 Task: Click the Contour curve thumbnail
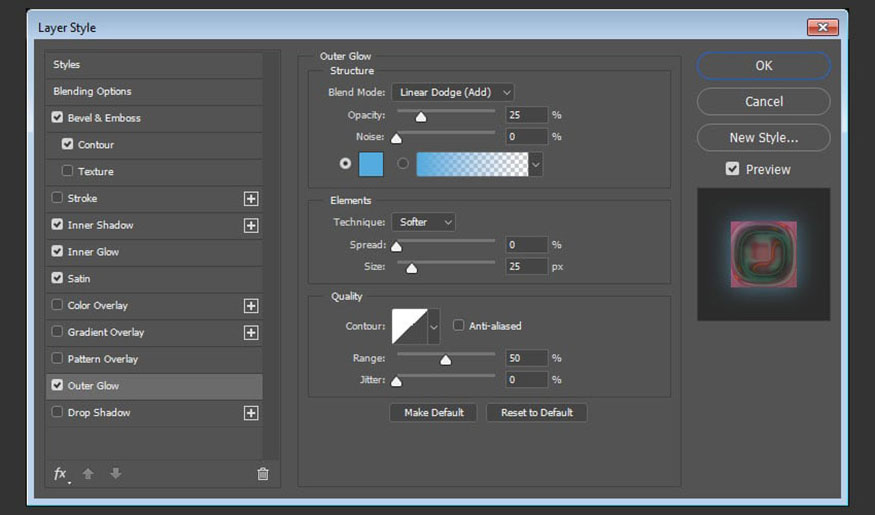click(410, 326)
